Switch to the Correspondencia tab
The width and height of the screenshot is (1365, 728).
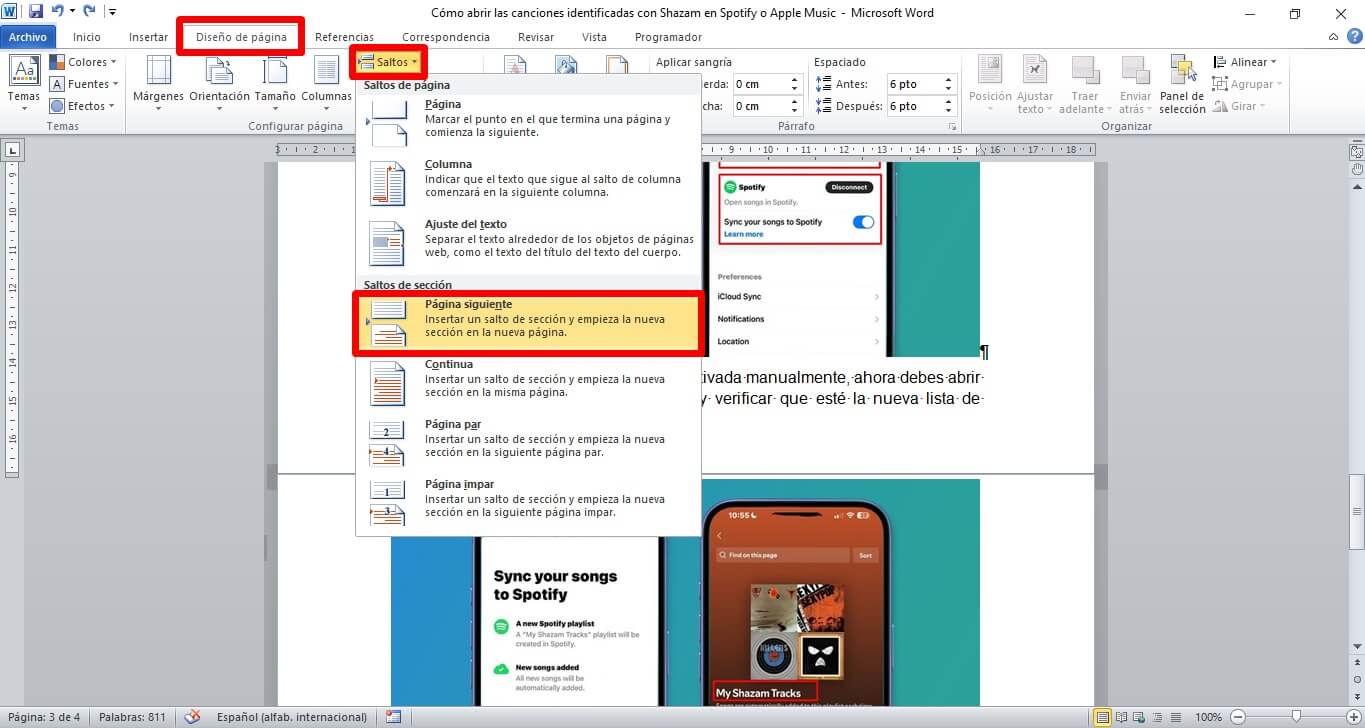pyautogui.click(x=446, y=37)
